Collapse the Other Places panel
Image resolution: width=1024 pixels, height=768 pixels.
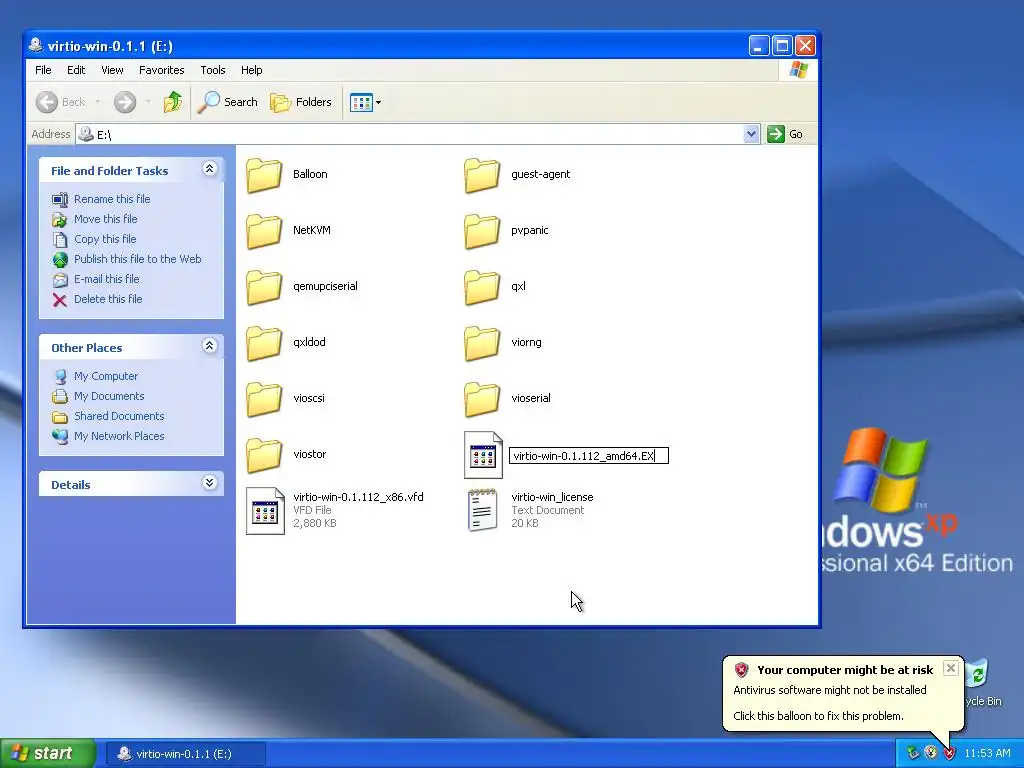pyautogui.click(x=210, y=345)
